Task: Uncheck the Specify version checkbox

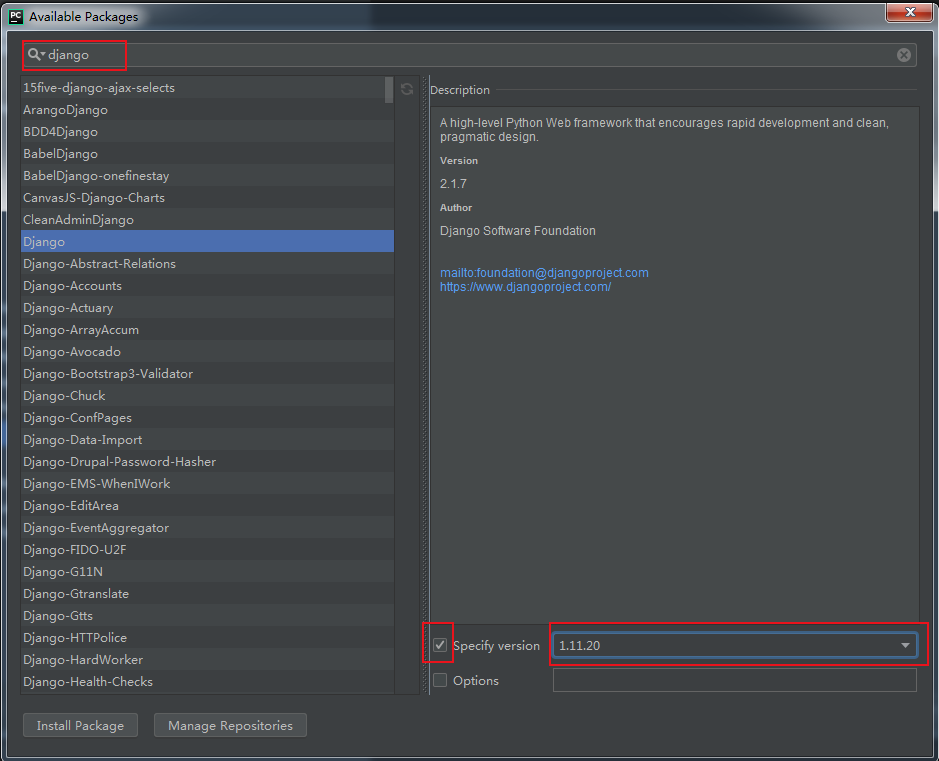Action: (440, 645)
